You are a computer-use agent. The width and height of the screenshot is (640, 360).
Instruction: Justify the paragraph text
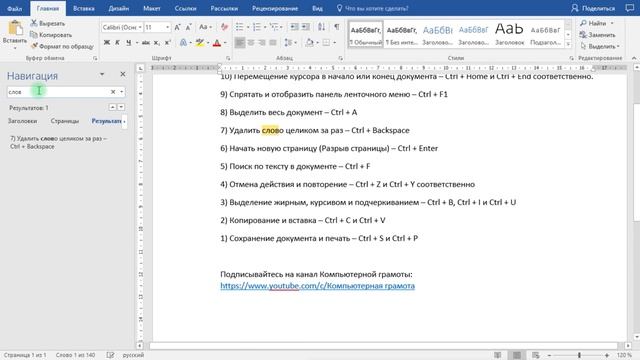273,42
